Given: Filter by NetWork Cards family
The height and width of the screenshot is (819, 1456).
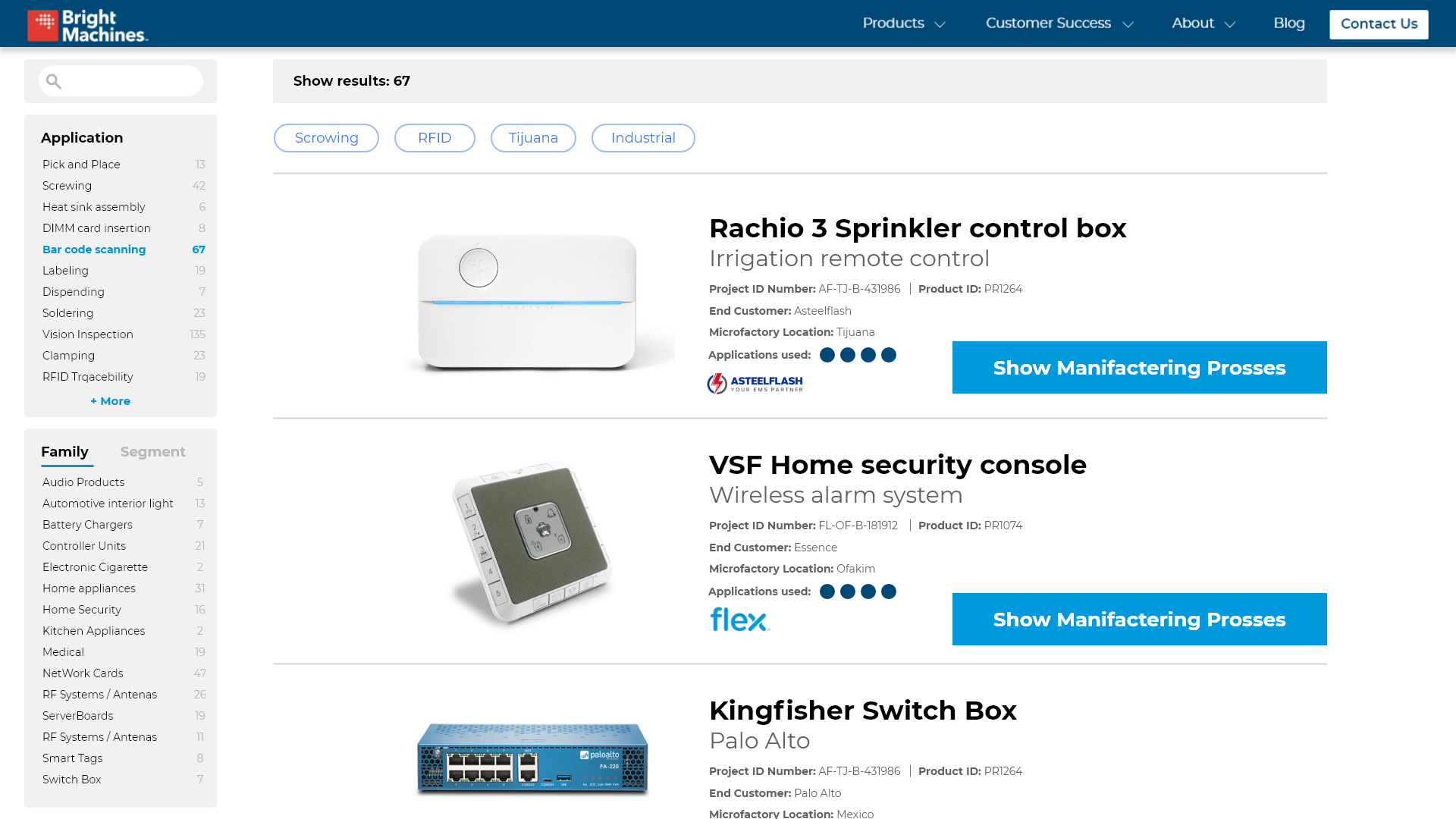Looking at the screenshot, I should point(124,673).
